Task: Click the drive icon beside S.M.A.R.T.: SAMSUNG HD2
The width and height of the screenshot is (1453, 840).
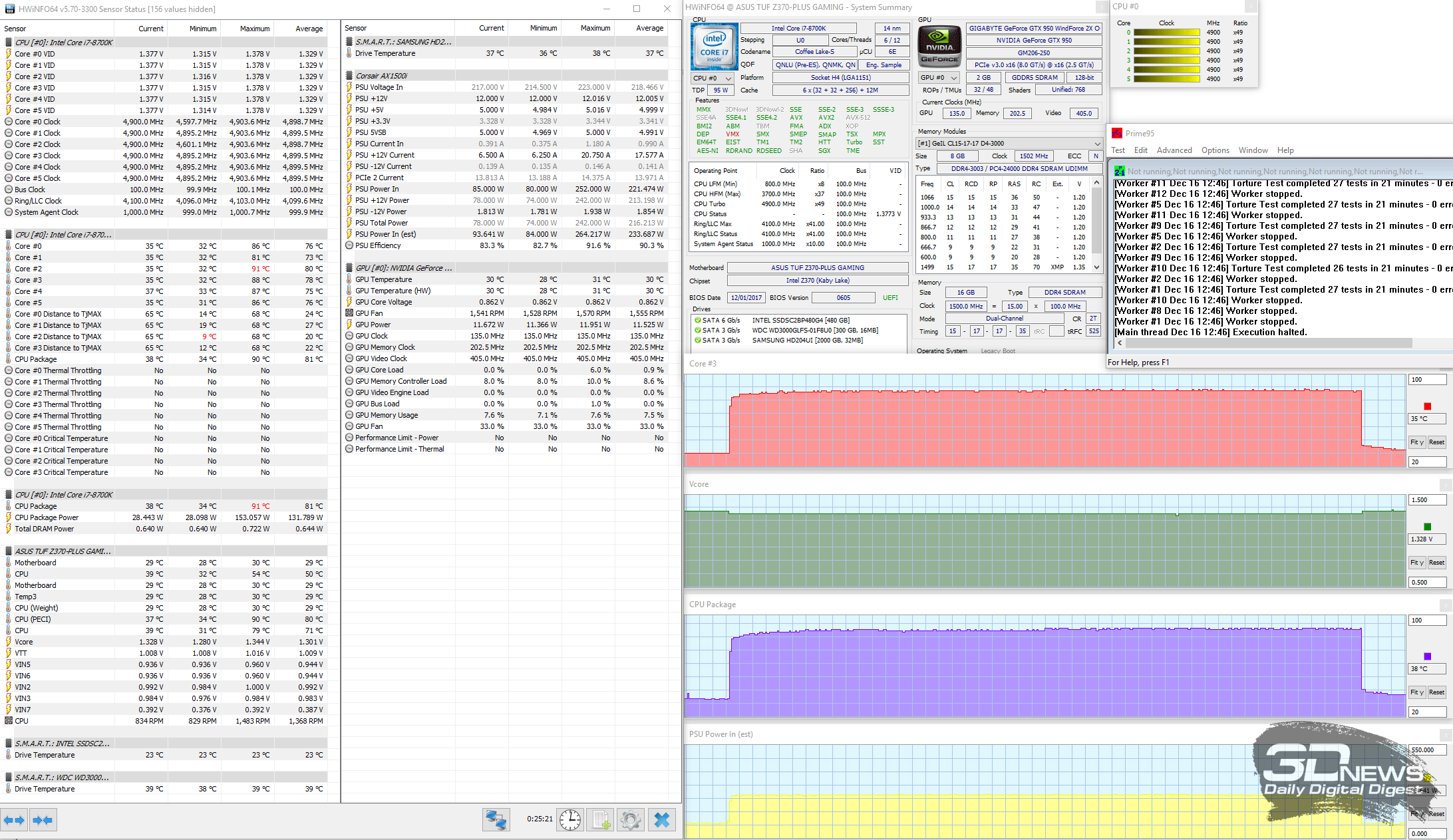Action: tap(349, 42)
